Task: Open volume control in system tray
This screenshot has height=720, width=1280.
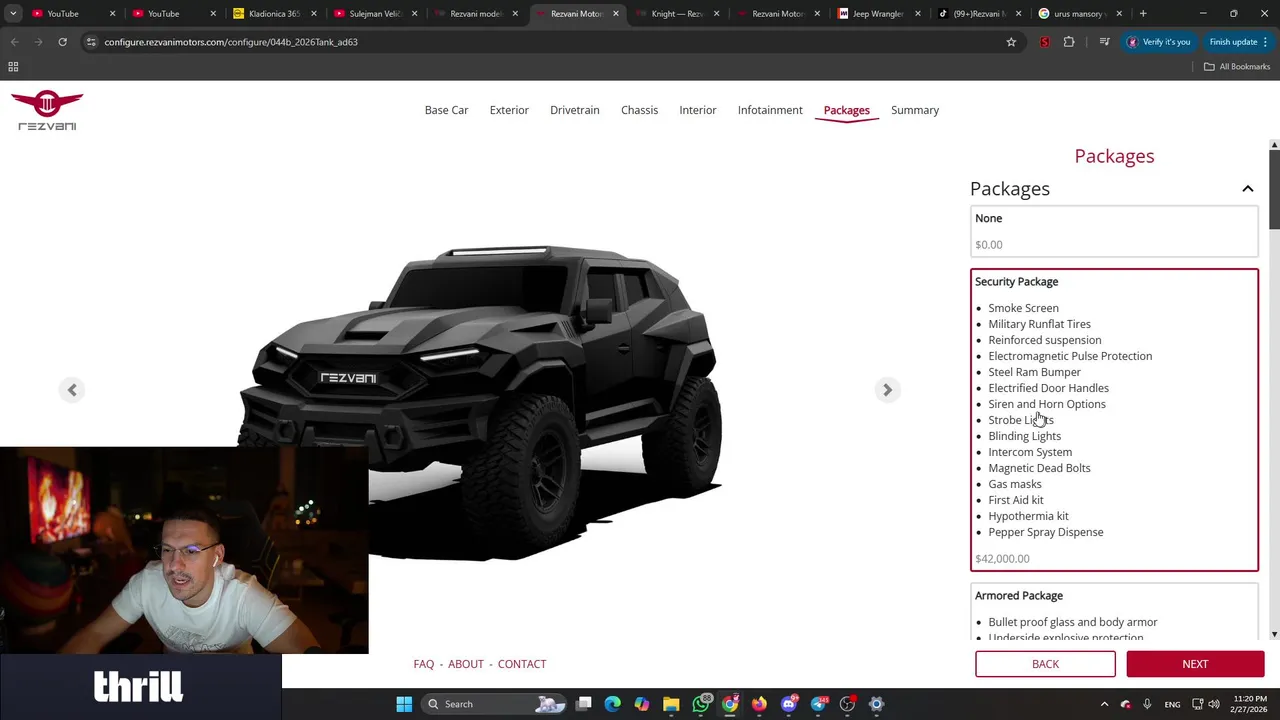Action: tap(1214, 704)
